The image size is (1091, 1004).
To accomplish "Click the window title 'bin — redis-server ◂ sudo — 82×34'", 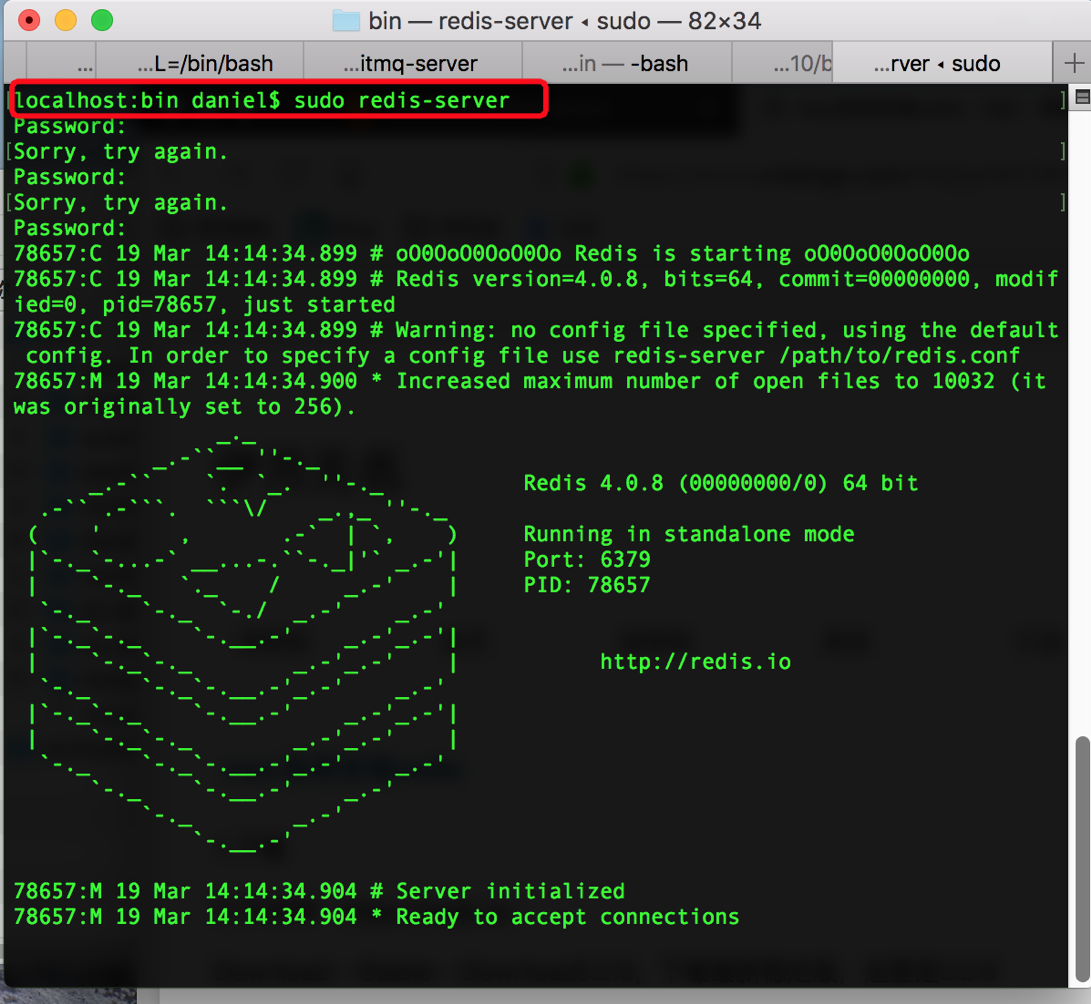I will tap(564, 21).
